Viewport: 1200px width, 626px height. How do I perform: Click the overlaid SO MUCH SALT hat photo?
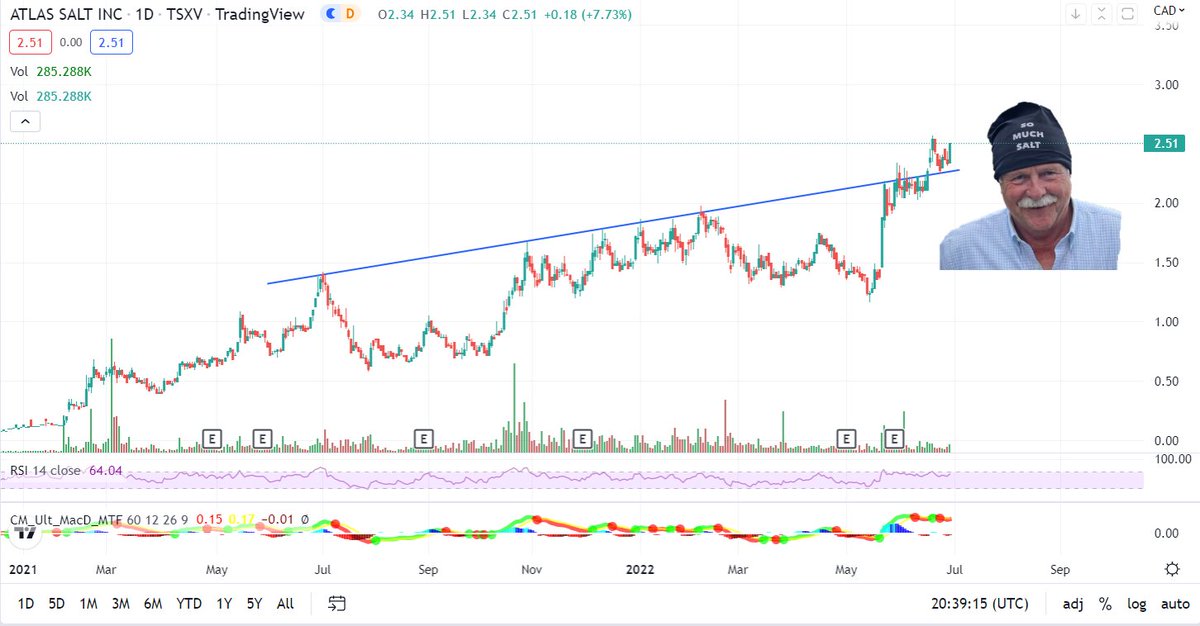(x=1029, y=184)
